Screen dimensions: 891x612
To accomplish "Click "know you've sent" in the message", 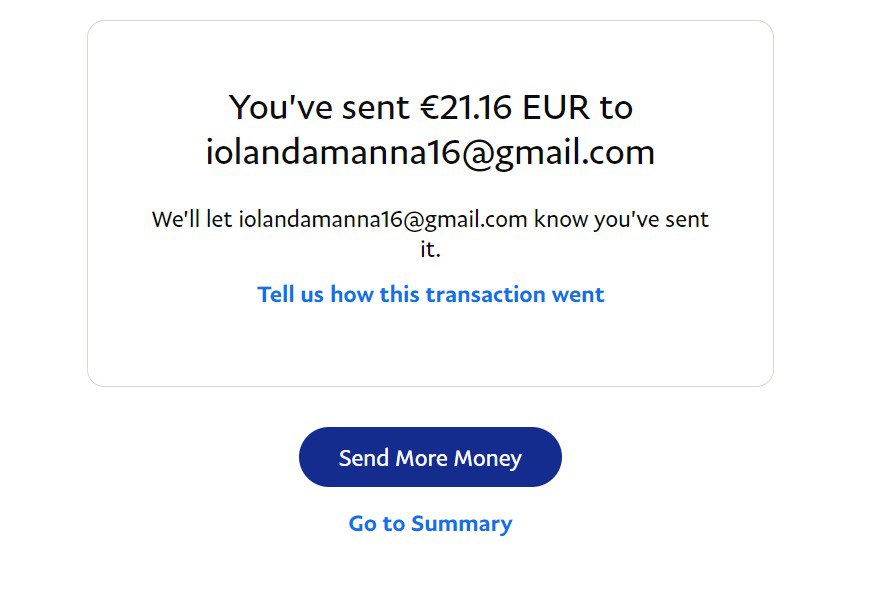I will click(620, 220).
